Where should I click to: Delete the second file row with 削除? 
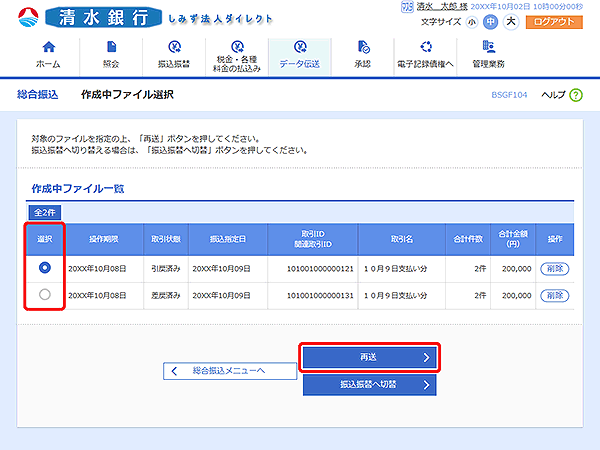(555, 295)
